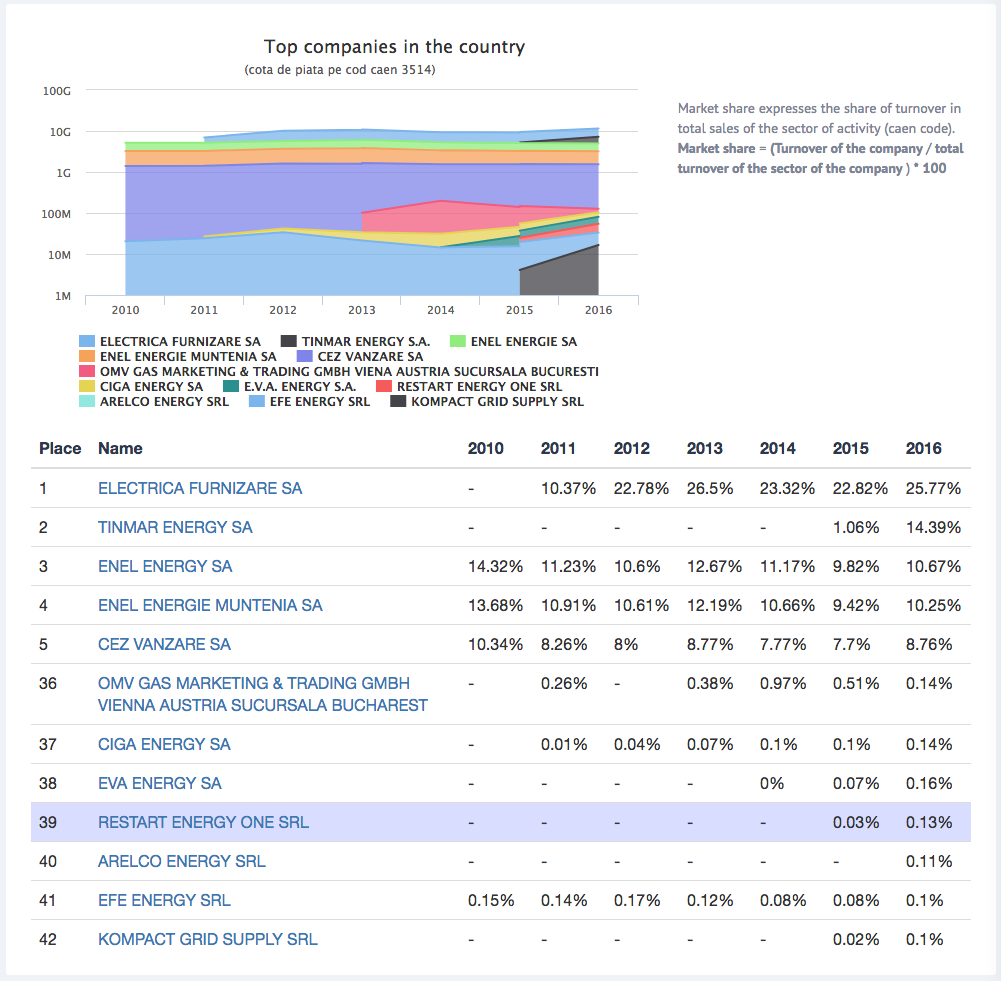This screenshot has height=981, width=1001.
Task: Select the 0.17% EFE Energy cell
Action: click(x=636, y=900)
